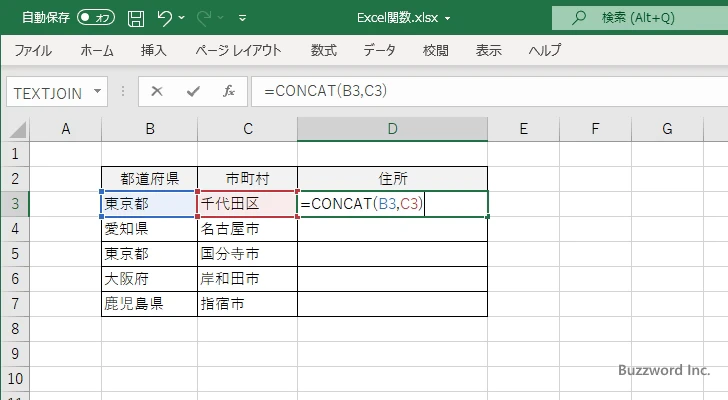
Task: Click the 住所 header cell
Action: point(393,179)
